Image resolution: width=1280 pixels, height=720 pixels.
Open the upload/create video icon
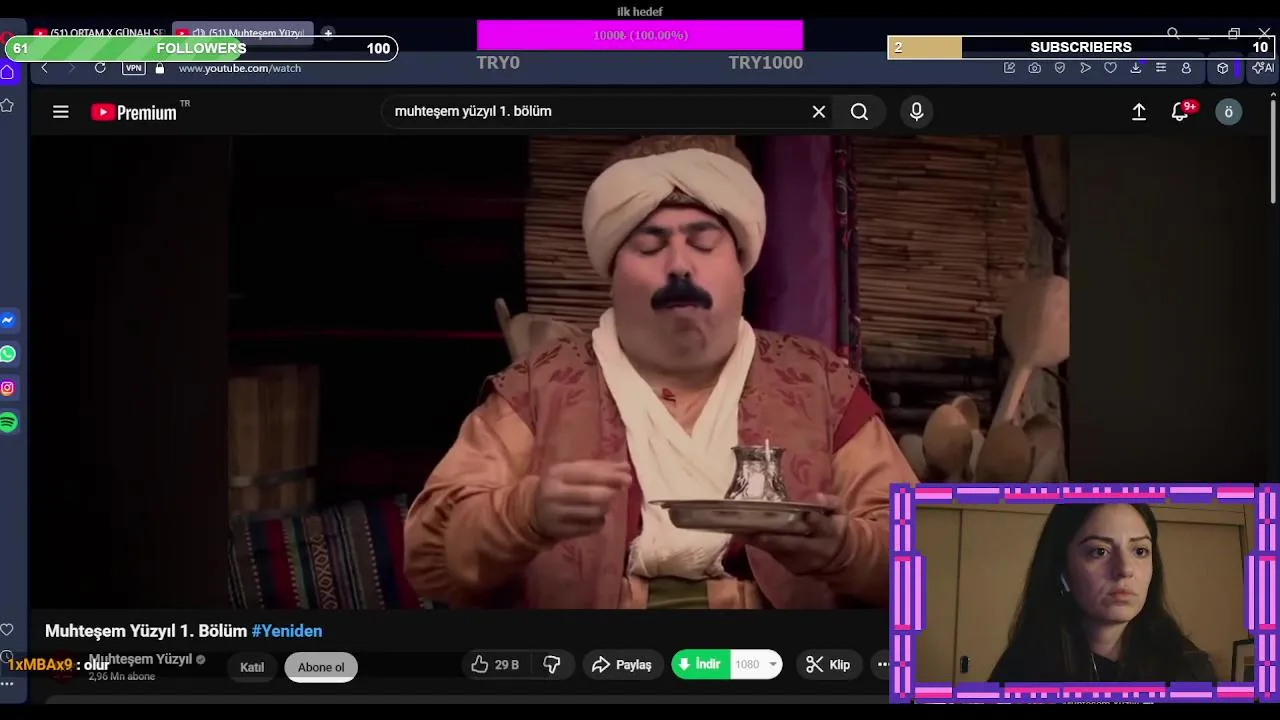point(1138,112)
